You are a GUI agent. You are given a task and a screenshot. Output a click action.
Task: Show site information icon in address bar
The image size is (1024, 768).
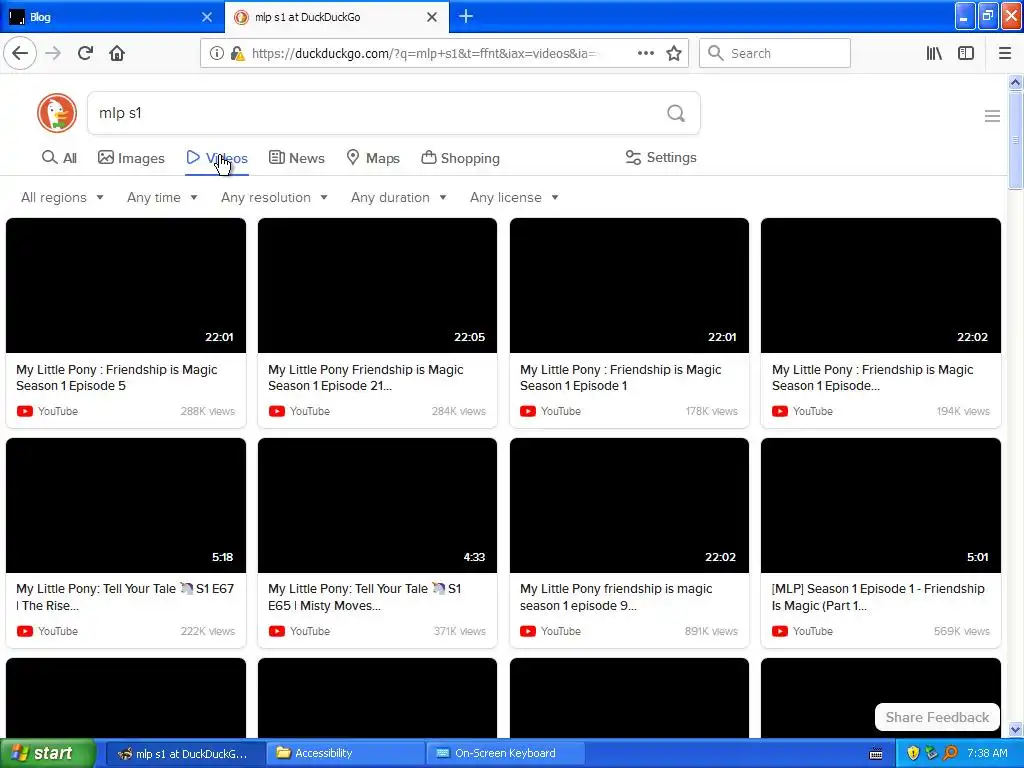coord(216,53)
